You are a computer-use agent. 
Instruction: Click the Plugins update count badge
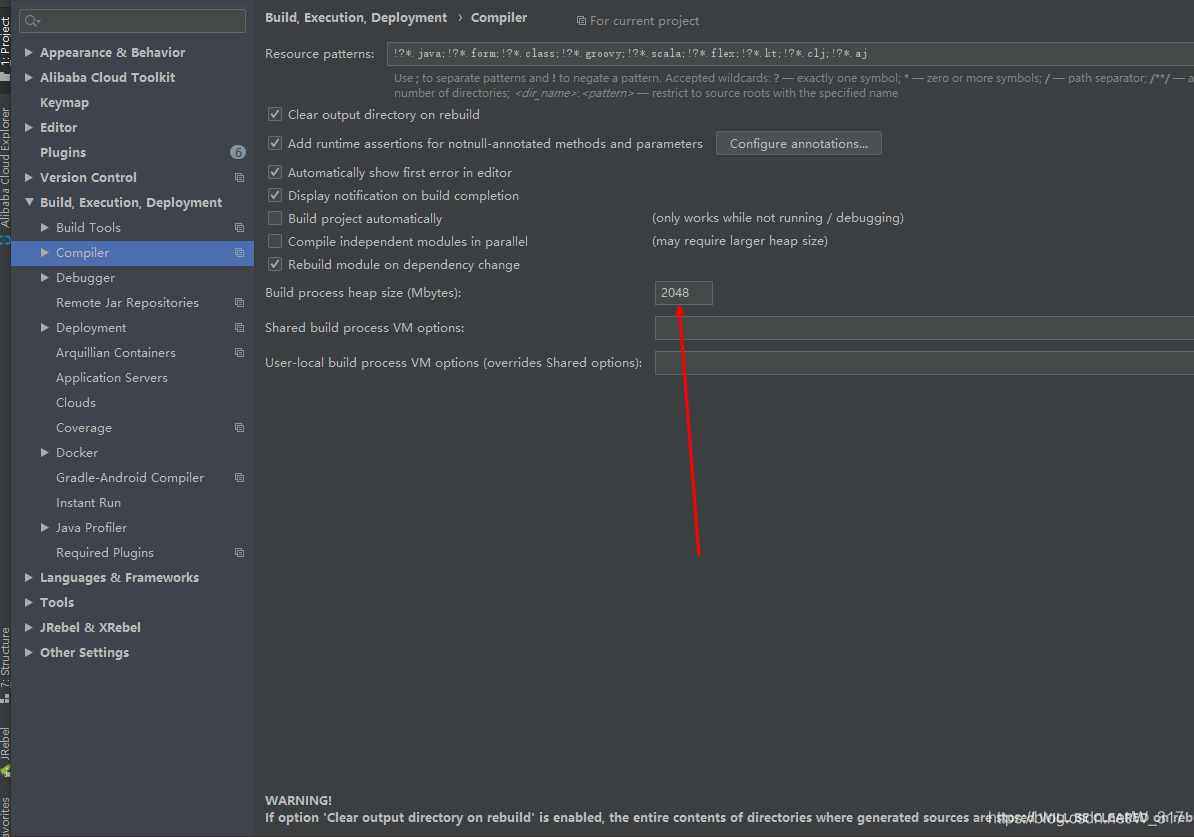(x=238, y=152)
